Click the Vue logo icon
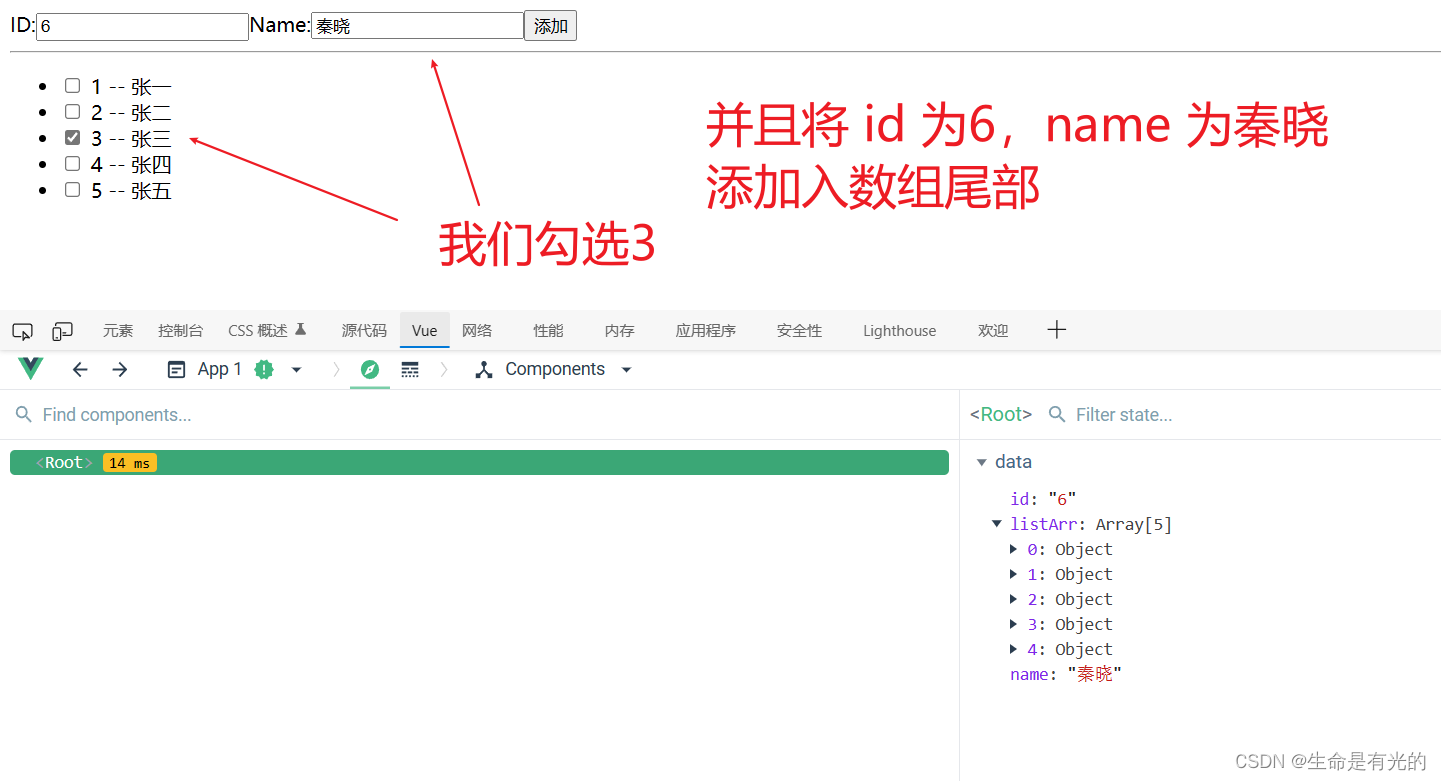The height and width of the screenshot is (781, 1441). [31, 369]
